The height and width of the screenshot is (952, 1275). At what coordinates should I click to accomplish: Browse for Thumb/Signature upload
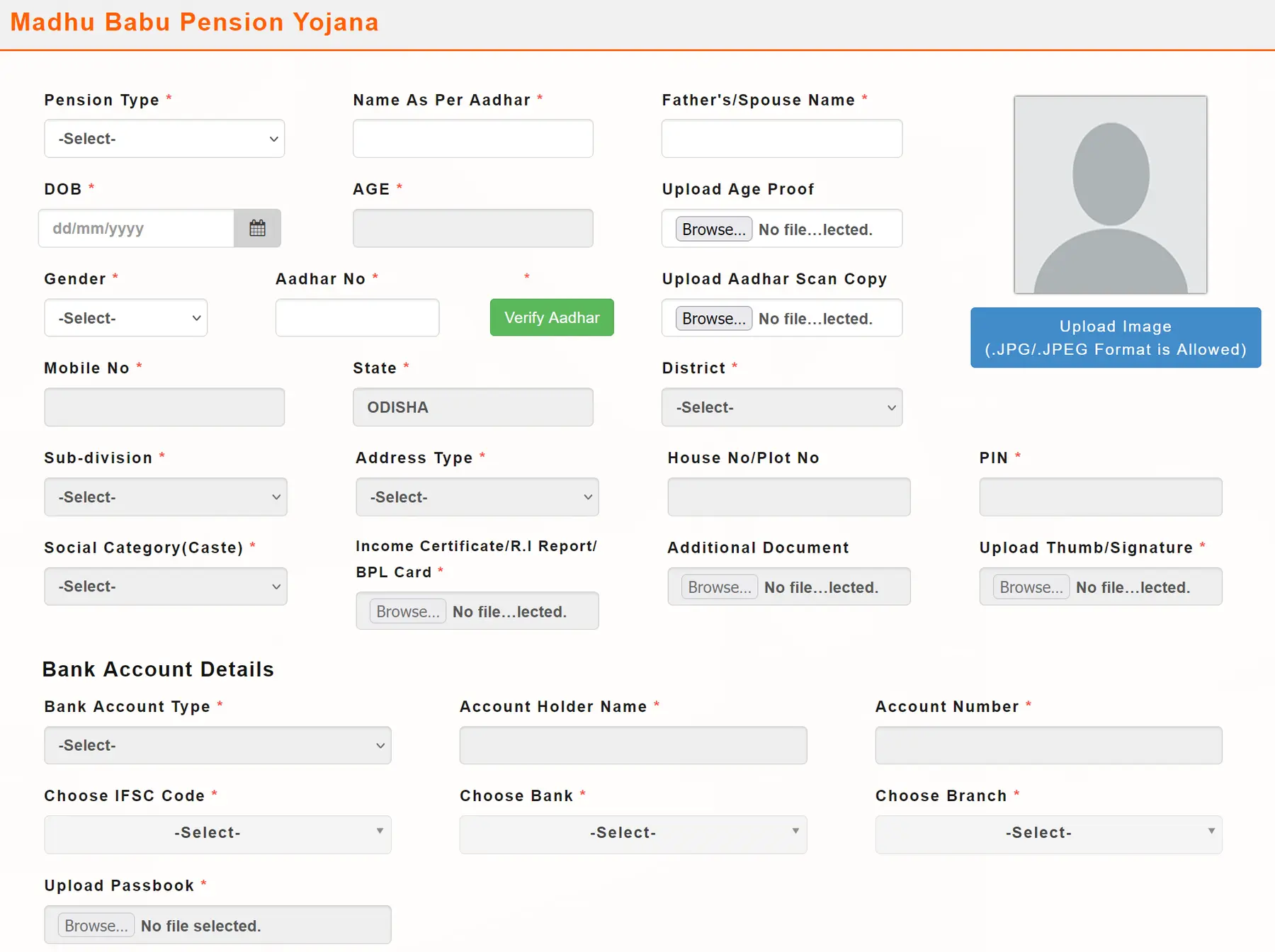[1030, 586]
